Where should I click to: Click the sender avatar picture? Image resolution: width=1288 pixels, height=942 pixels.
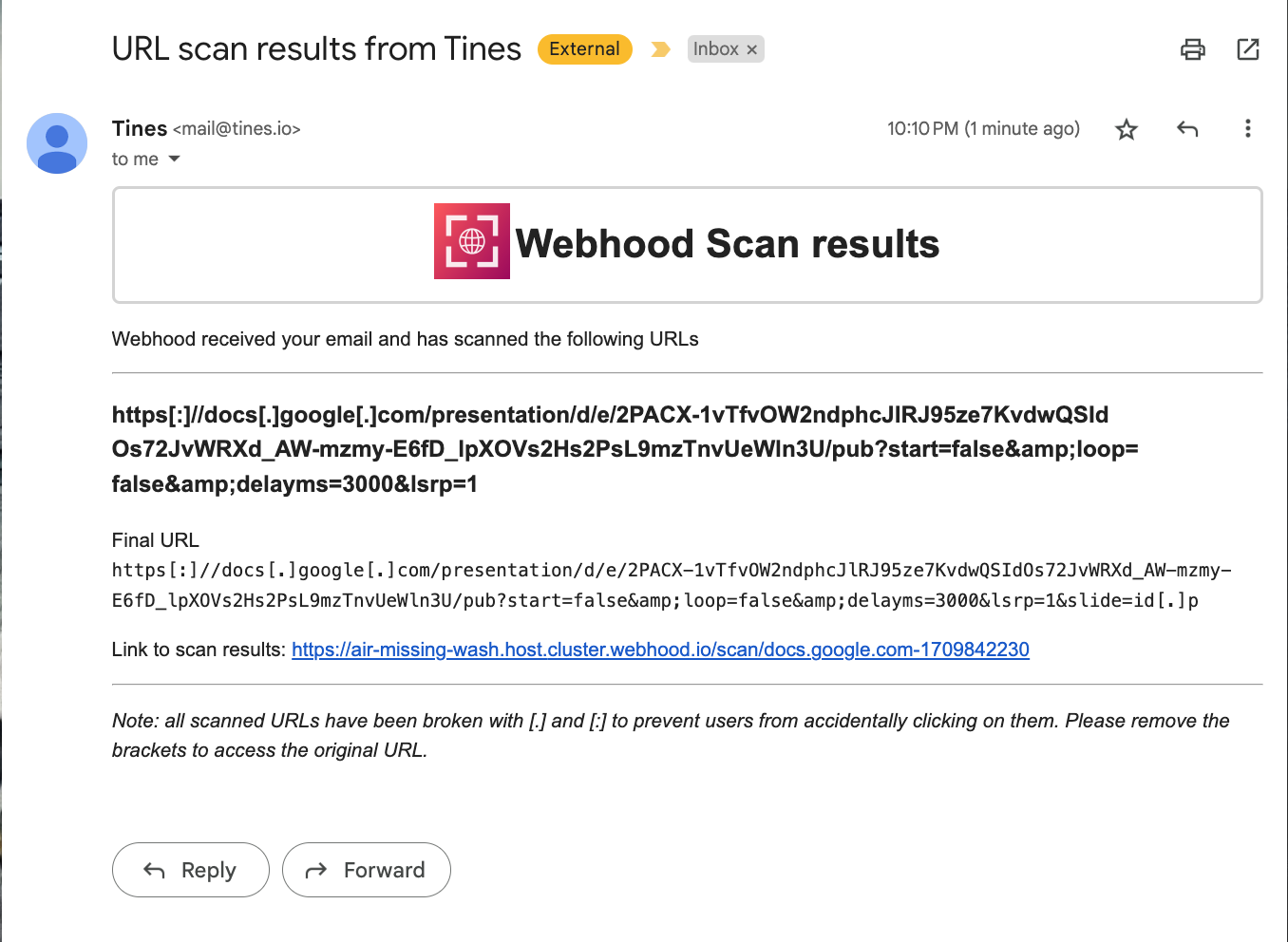pyautogui.click(x=57, y=143)
